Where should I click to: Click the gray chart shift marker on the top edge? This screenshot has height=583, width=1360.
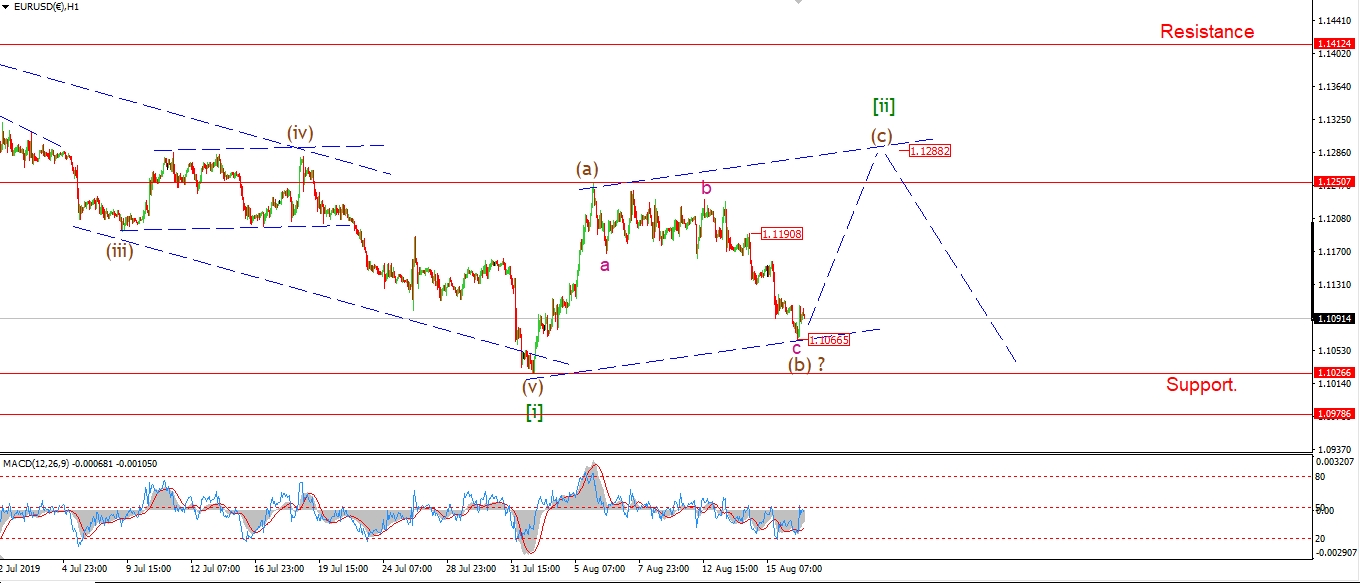pyautogui.click(x=798, y=4)
